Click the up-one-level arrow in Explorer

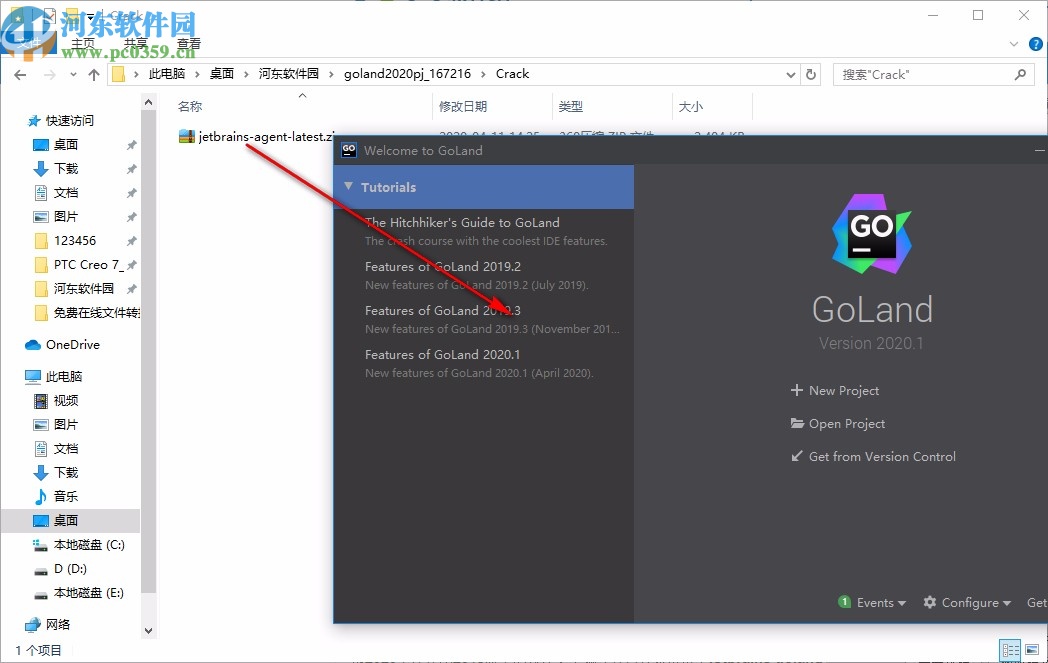coord(94,73)
